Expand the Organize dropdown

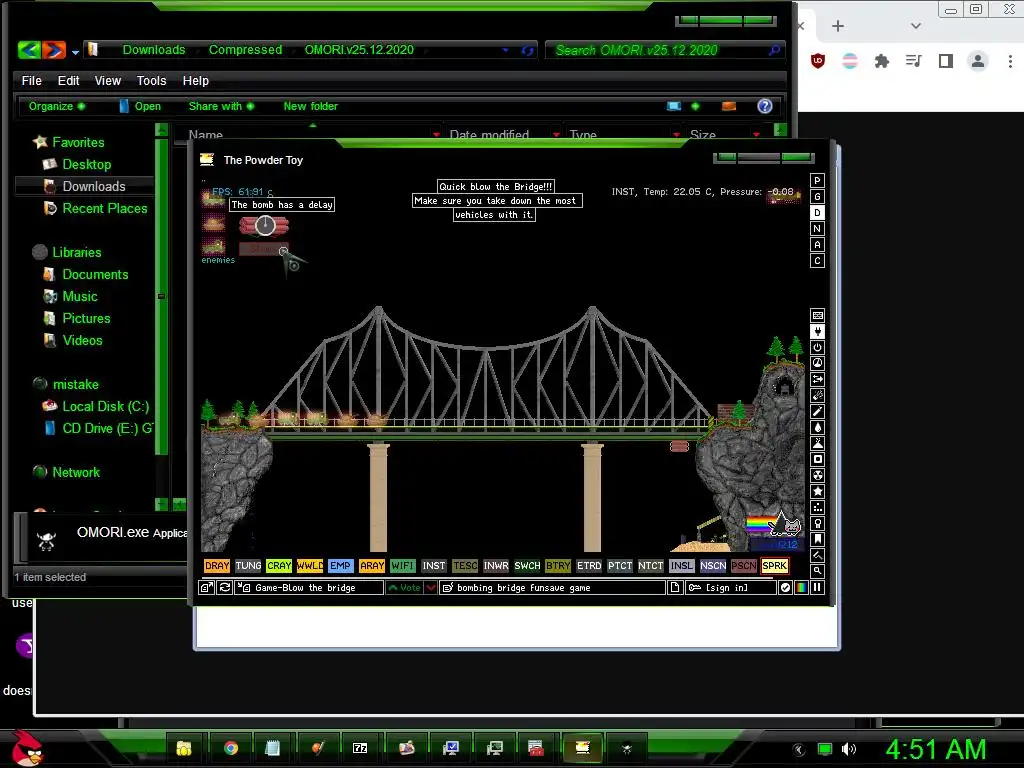56,106
